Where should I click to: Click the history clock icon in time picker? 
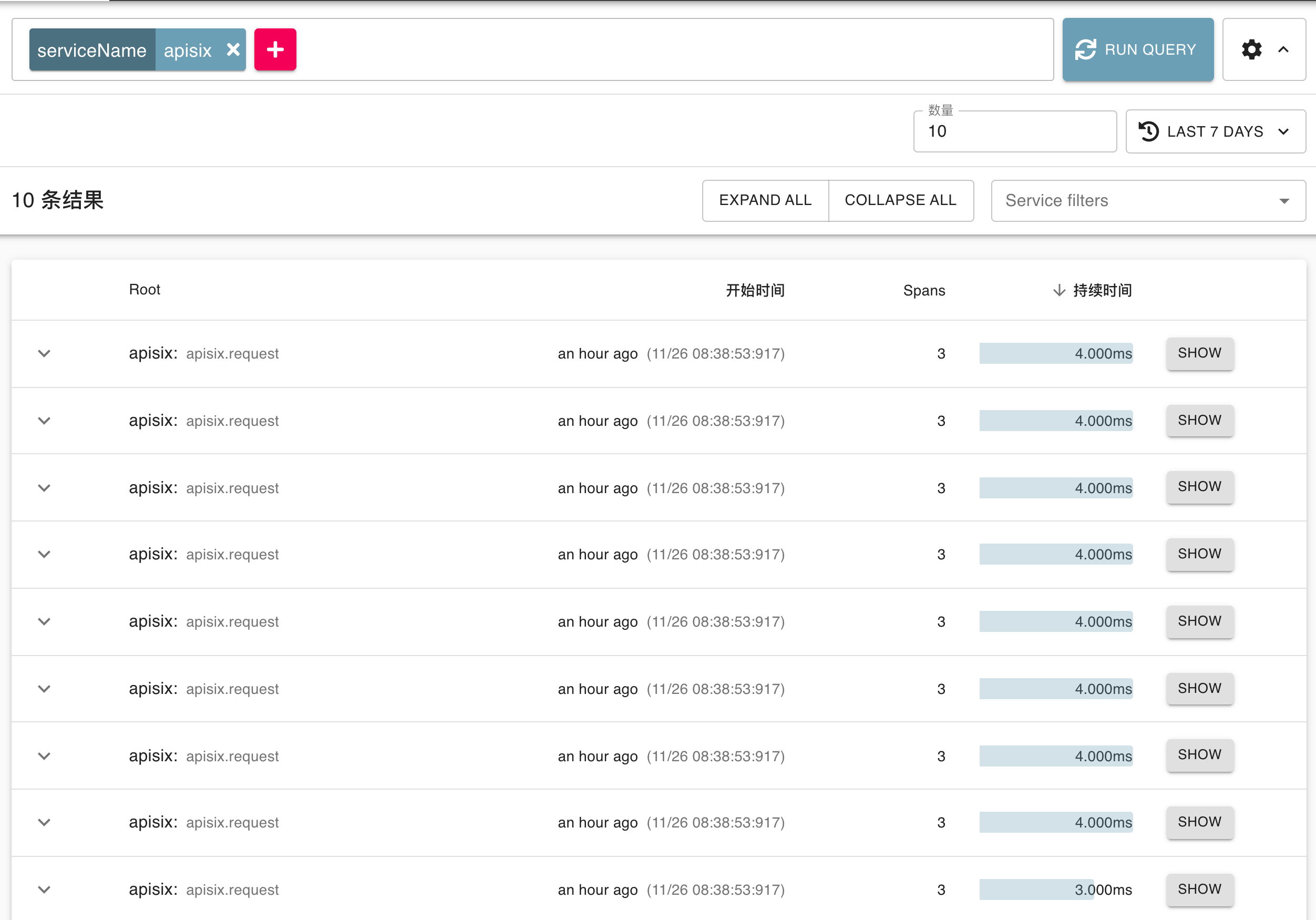coord(1150,131)
